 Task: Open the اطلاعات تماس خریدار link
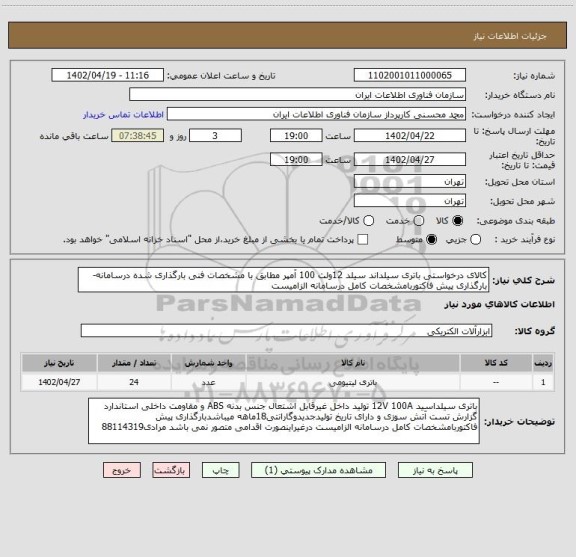(x=123, y=115)
